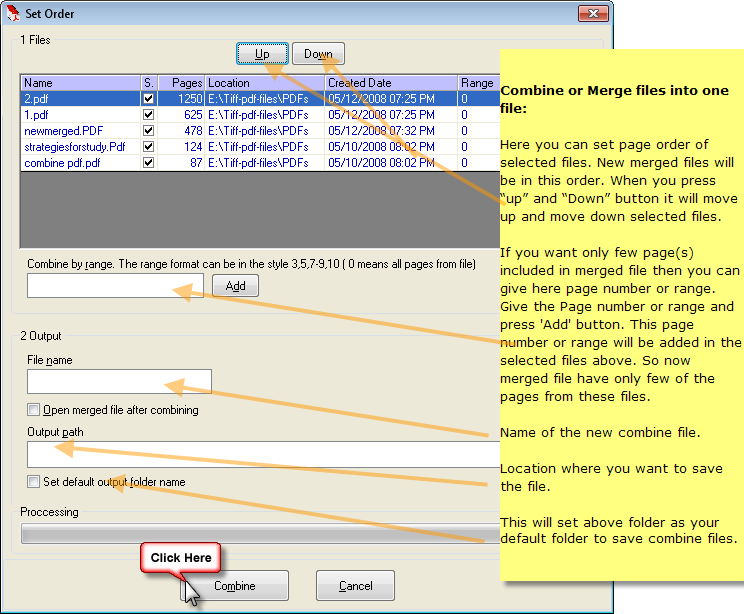Image resolution: width=744 pixels, height=614 pixels.
Task: Click the Down button
Action: [318, 54]
